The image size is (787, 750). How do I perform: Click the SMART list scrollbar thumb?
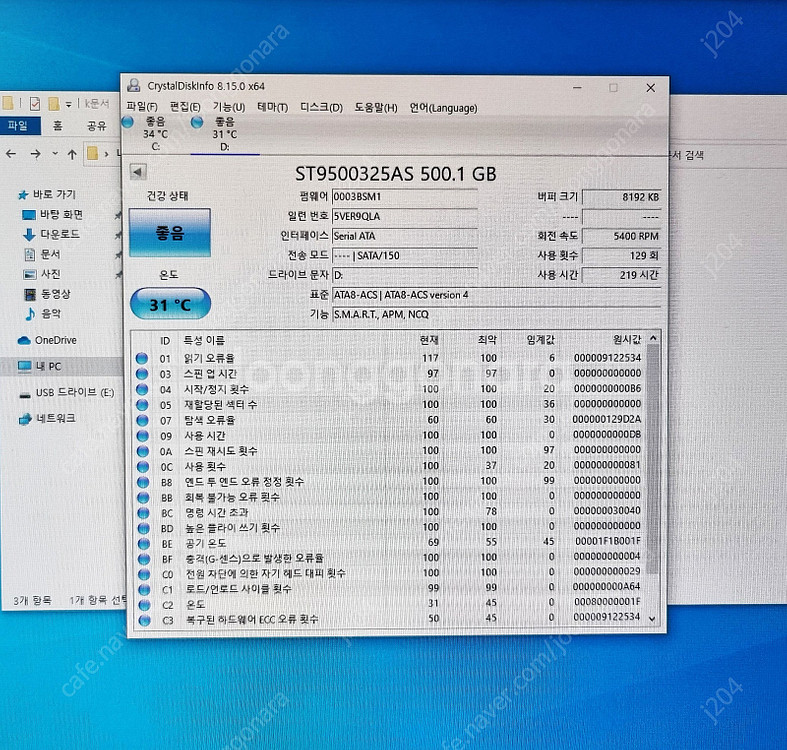coord(652,459)
